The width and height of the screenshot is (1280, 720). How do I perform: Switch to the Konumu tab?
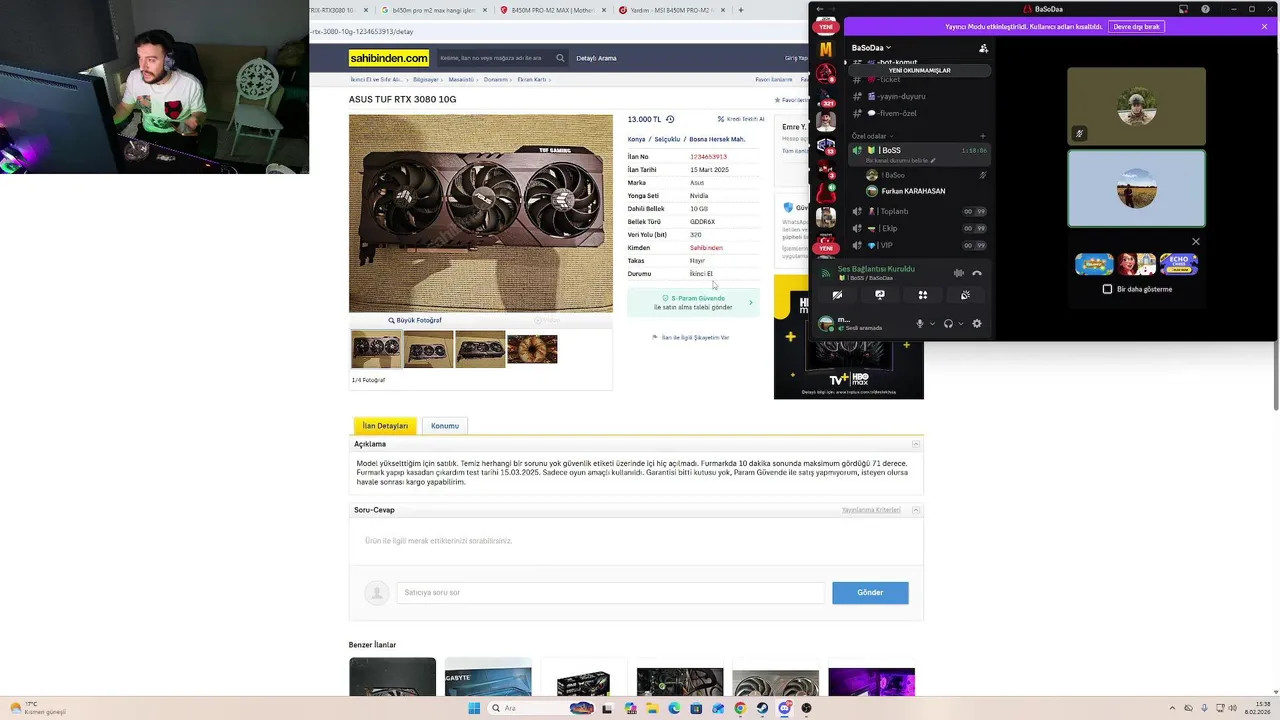click(445, 426)
